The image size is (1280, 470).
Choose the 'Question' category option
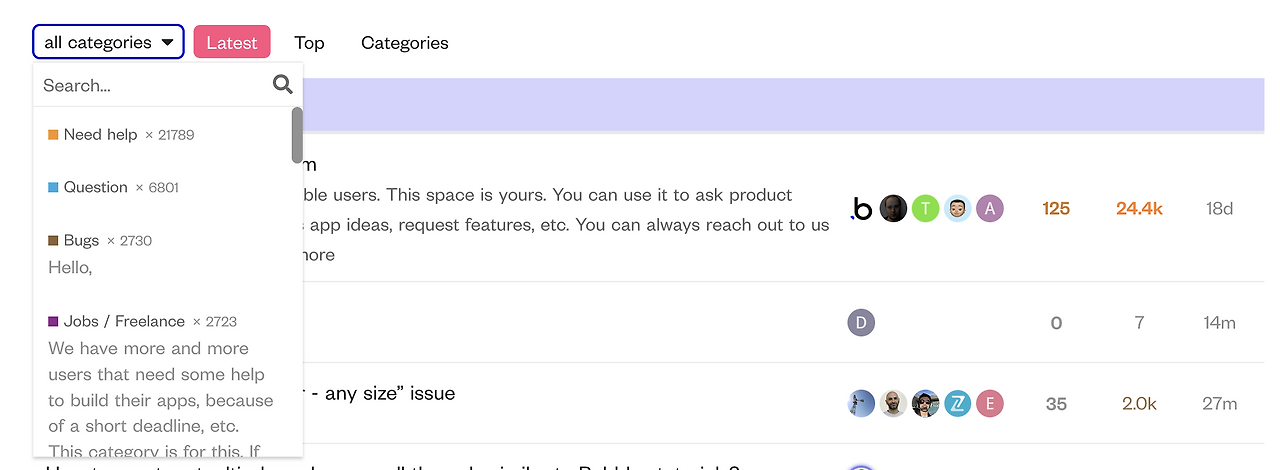pyautogui.click(x=95, y=187)
